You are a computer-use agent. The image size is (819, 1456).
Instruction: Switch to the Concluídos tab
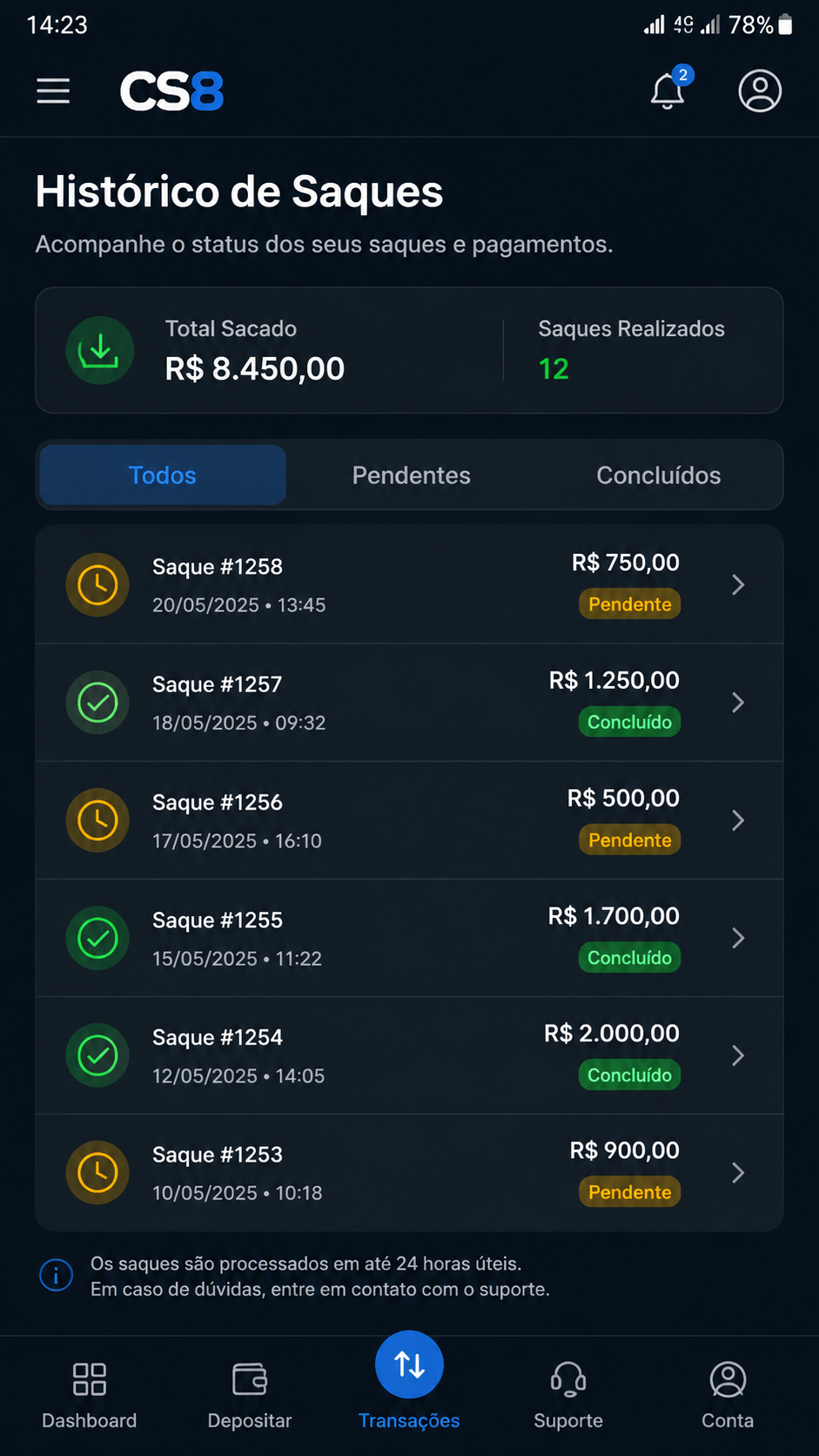click(658, 475)
